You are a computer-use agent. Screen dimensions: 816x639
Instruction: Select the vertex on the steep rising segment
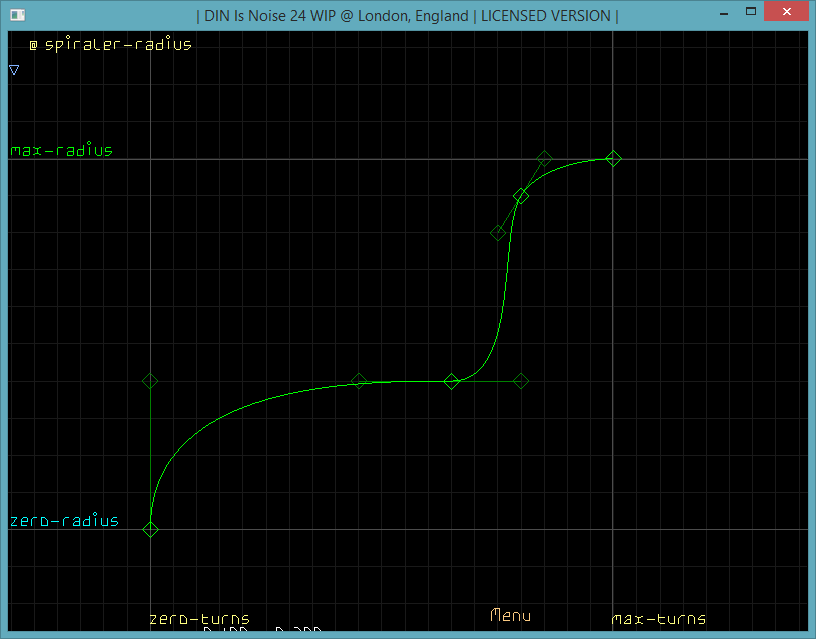click(521, 196)
